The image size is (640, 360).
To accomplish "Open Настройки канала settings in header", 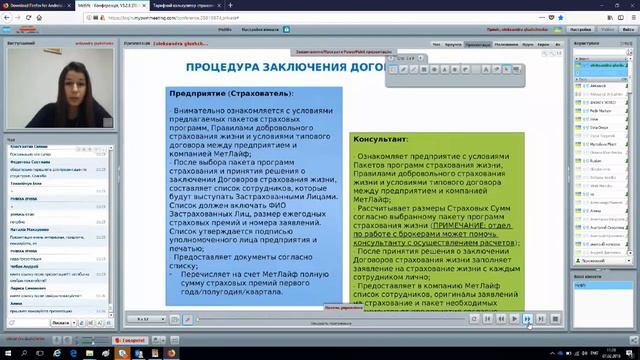I will pos(260,29).
